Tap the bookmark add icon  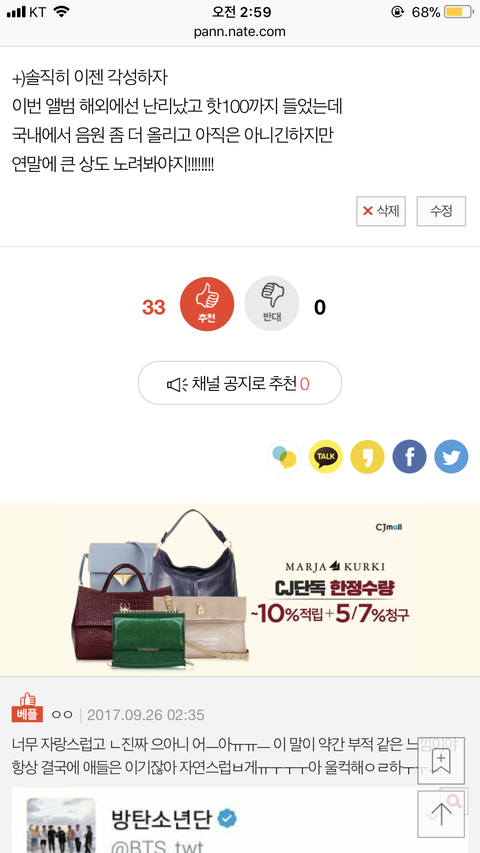point(441,761)
